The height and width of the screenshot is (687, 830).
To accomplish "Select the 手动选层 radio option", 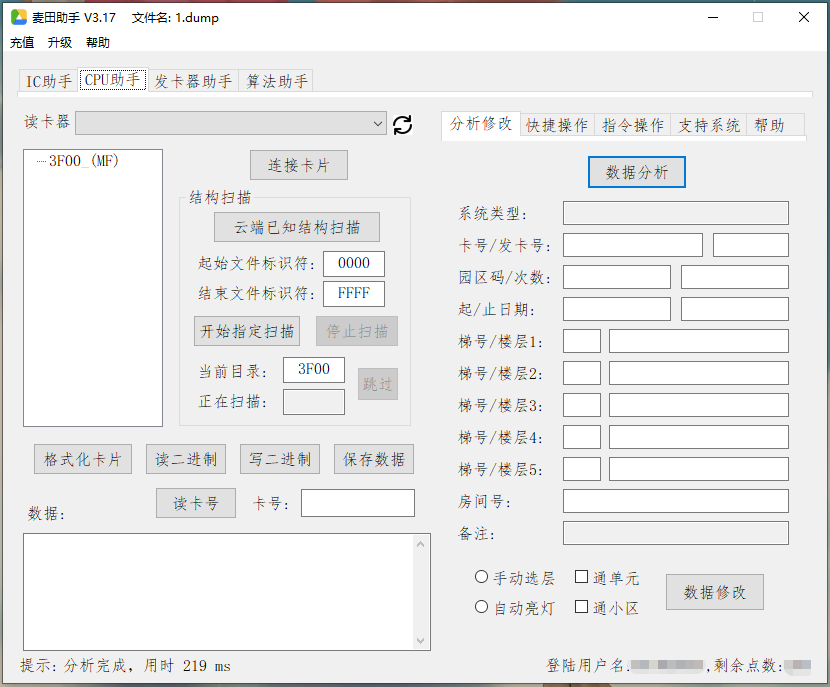I will coord(481,577).
